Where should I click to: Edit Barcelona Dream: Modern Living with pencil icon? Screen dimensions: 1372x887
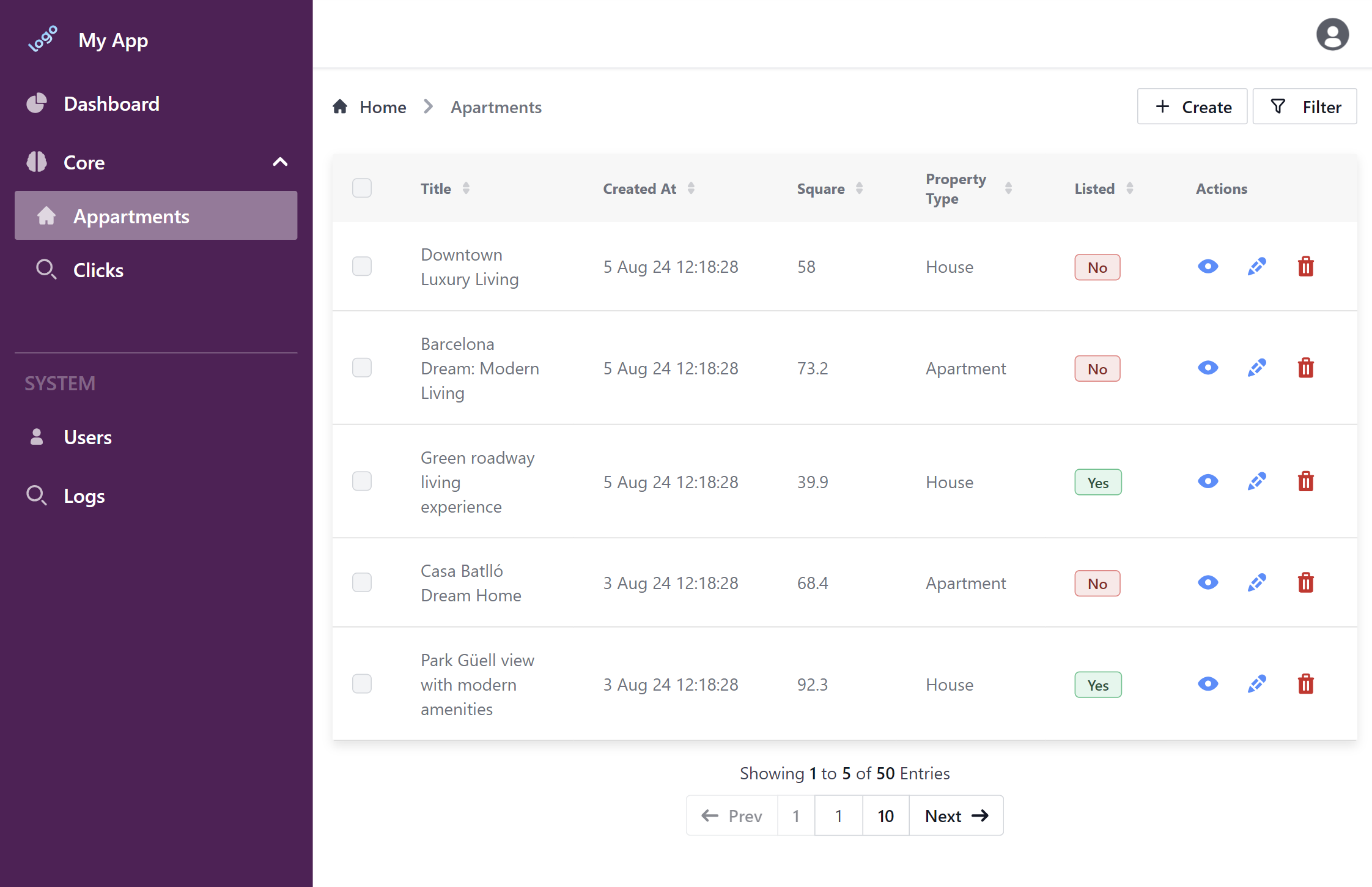pyautogui.click(x=1256, y=368)
